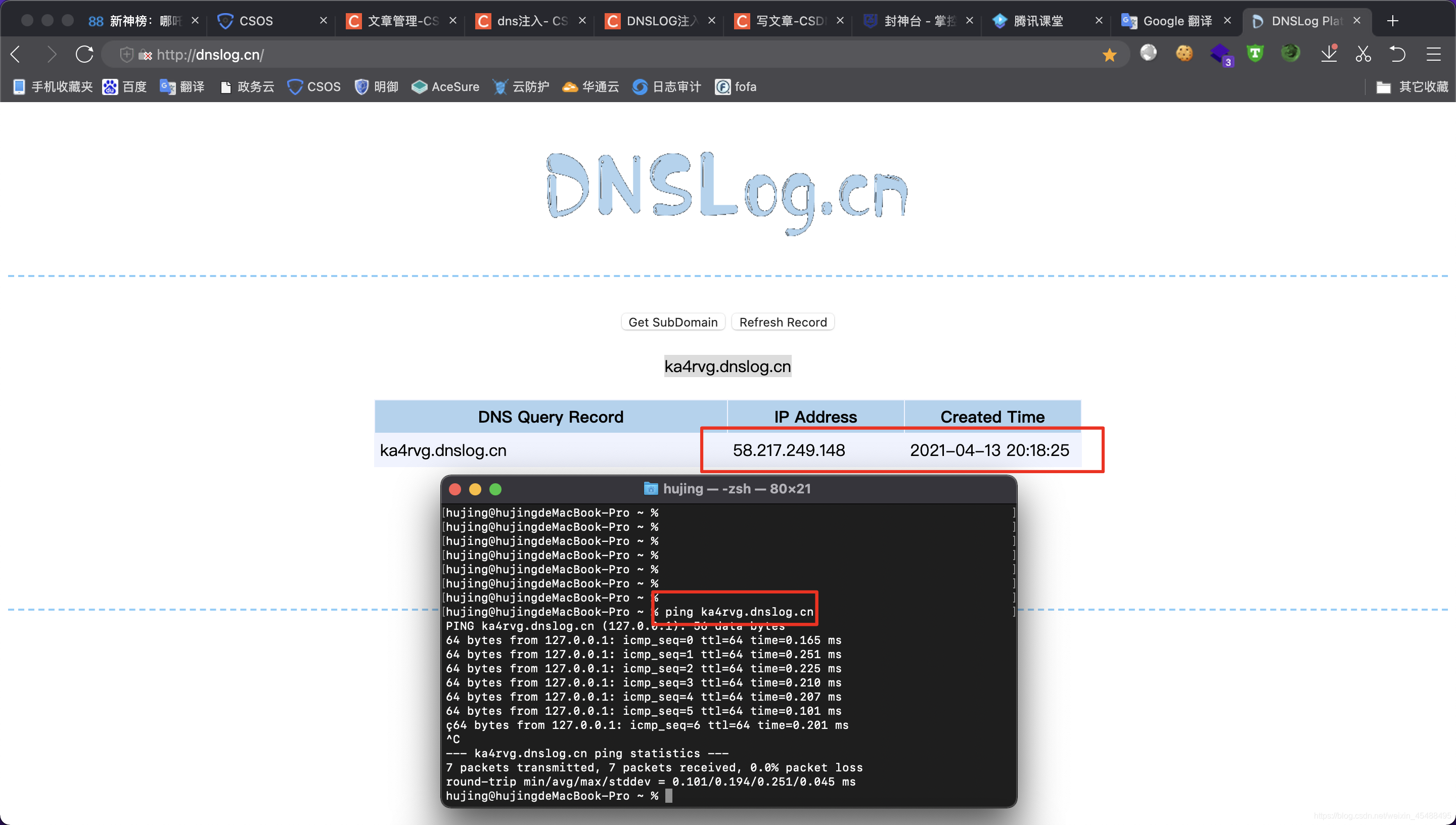Open 政务云 bookmark
The height and width of the screenshot is (825, 1456).
coord(248,86)
